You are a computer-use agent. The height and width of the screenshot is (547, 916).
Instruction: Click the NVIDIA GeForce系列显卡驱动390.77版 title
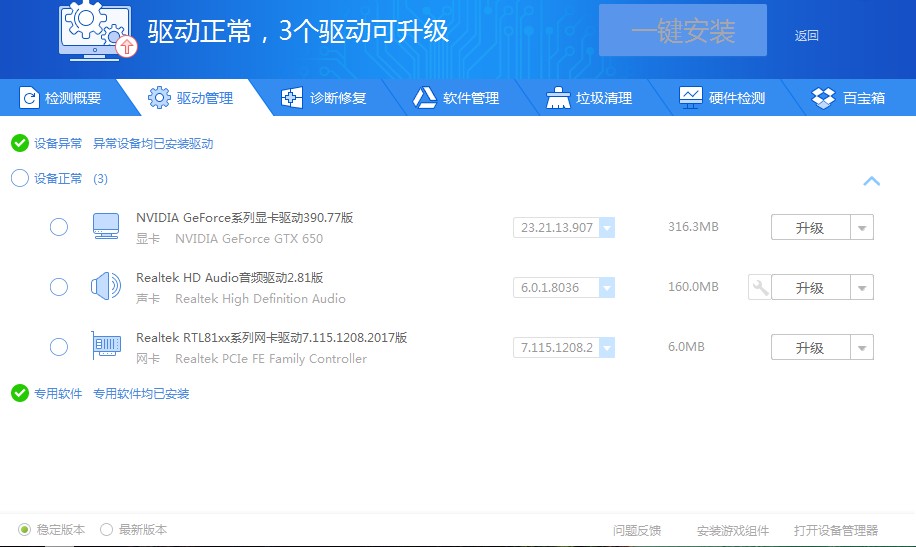[x=245, y=217]
